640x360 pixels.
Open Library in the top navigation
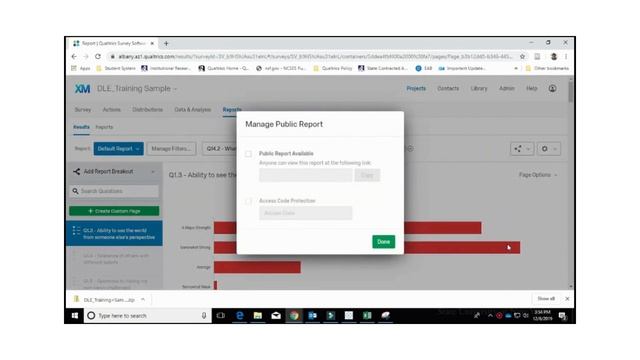click(x=479, y=89)
